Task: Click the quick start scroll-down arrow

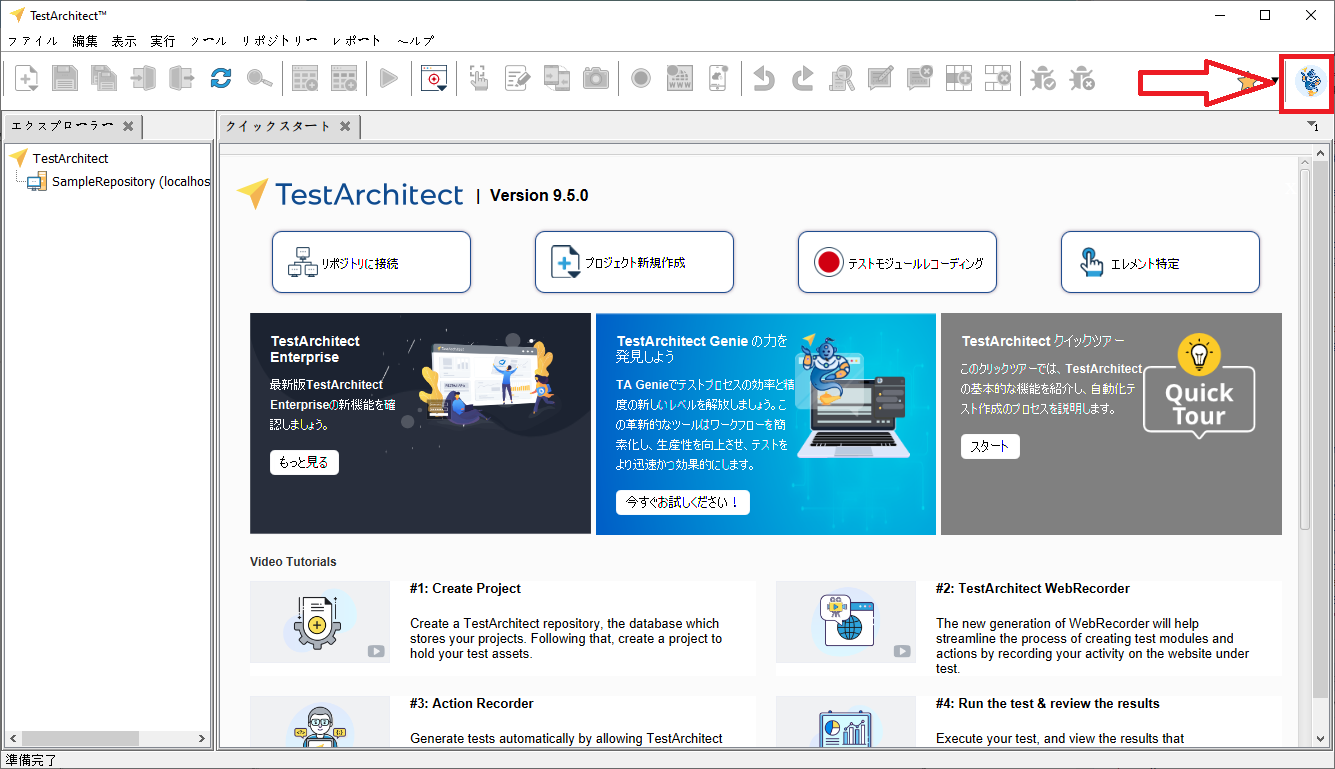Action: [x=1320, y=738]
